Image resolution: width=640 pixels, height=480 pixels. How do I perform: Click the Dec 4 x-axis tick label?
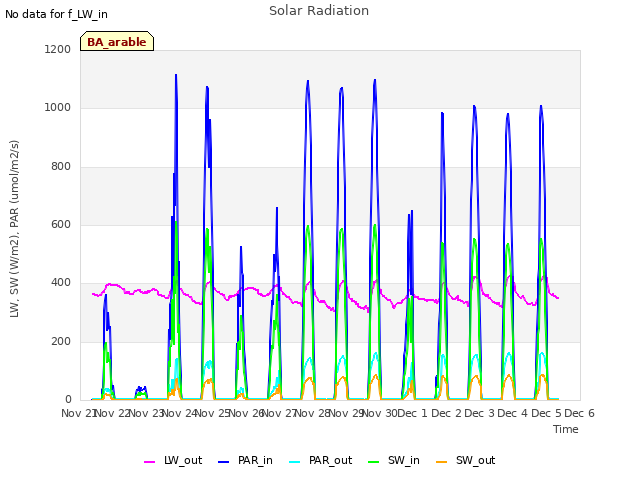[x=512, y=413]
